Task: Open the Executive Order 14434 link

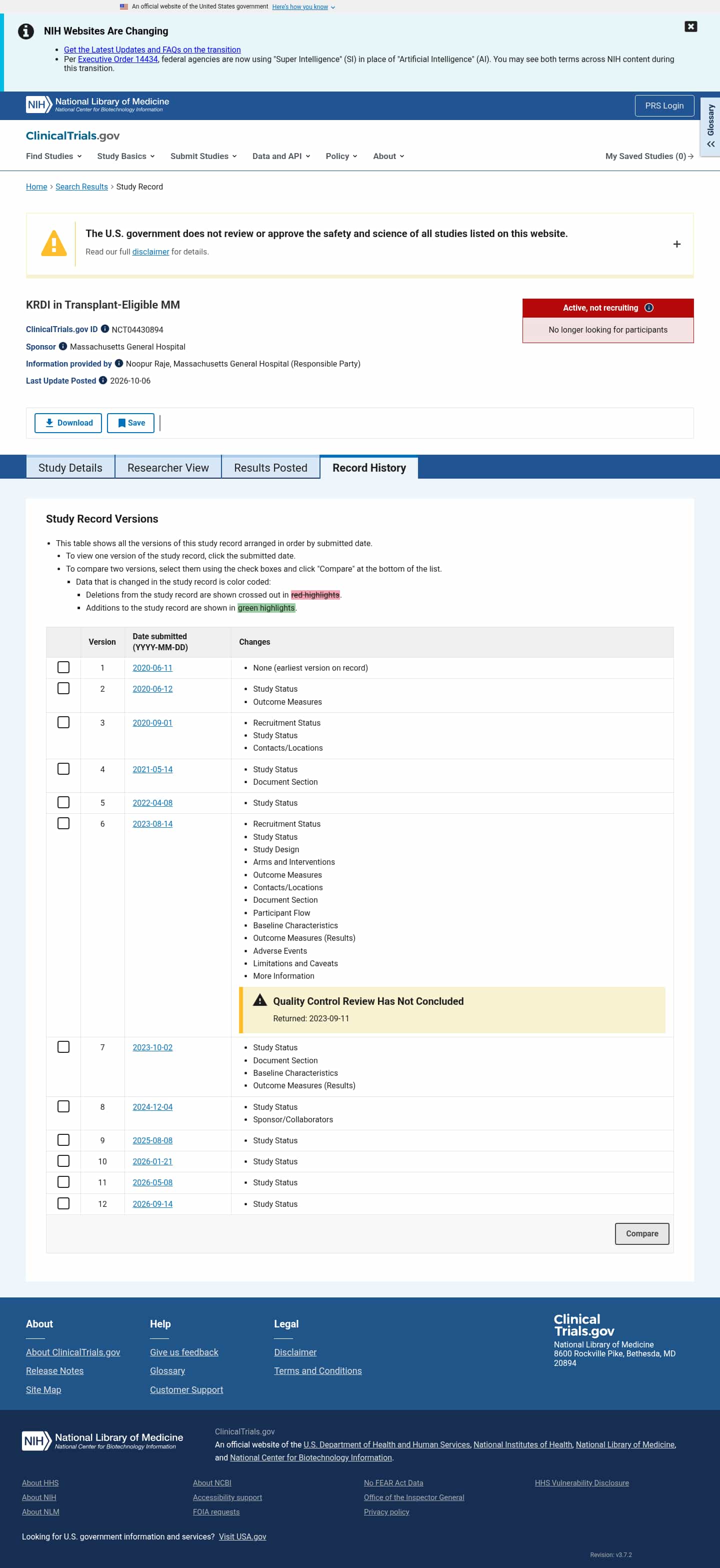Action: (x=117, y=59)
